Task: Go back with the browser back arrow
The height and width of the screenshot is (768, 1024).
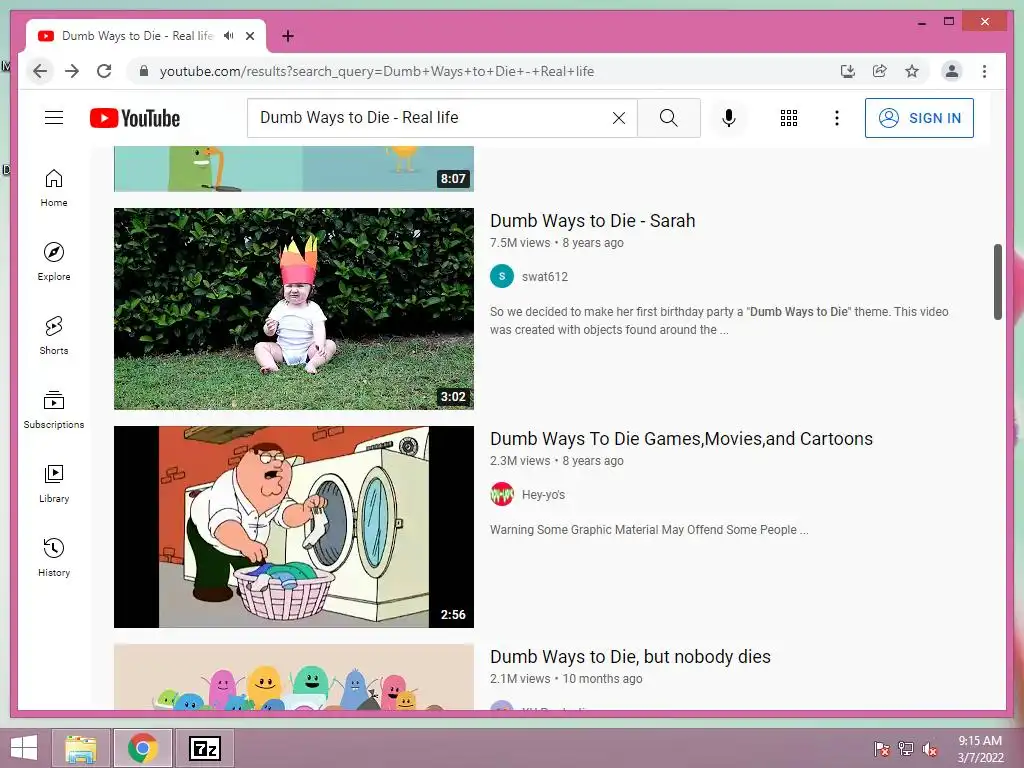Action: point(40,71)
